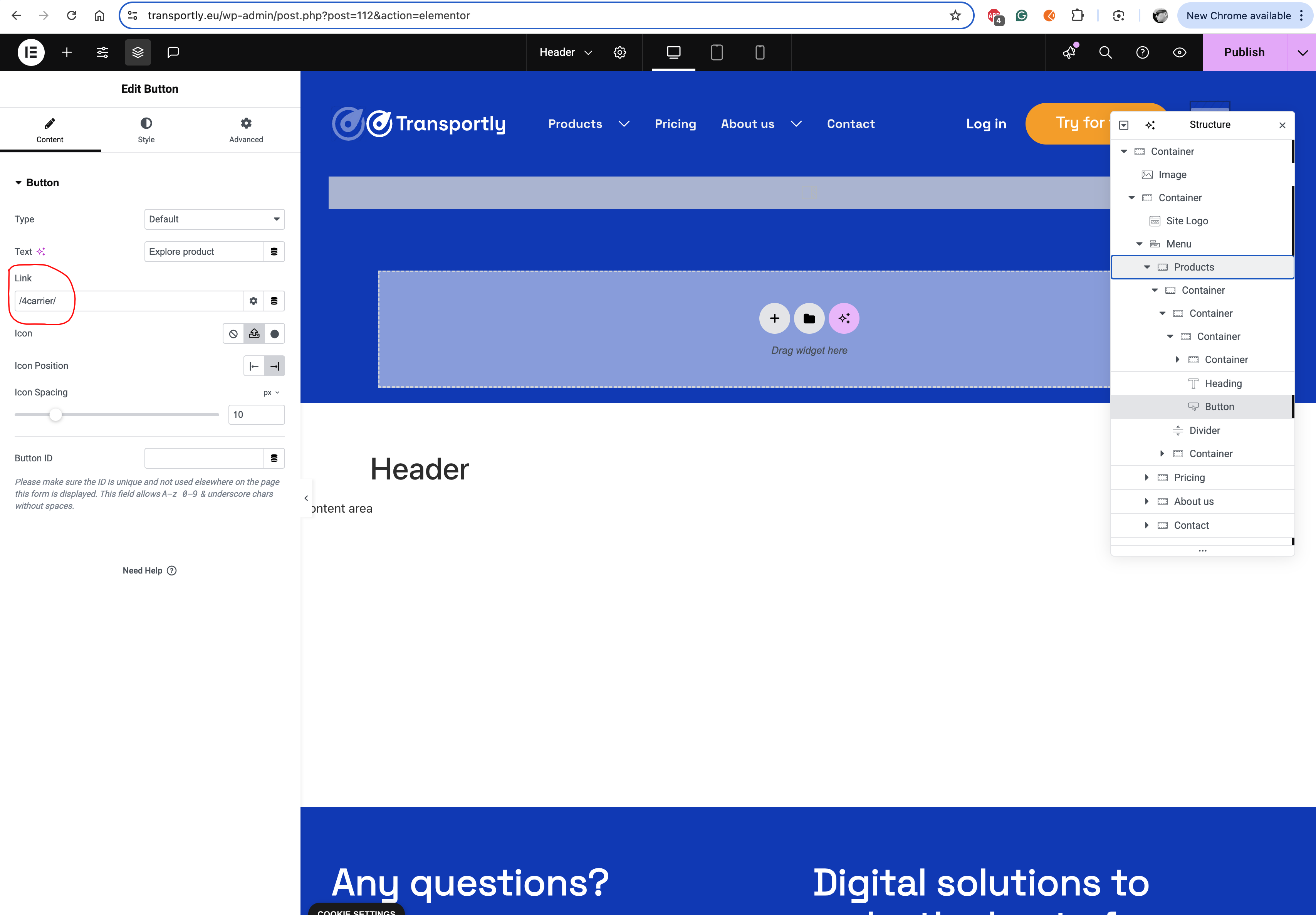Viewport: 1316px width, 915px height.
Task: Click the Preview Changes eye icon
Action: point(1179,52)
